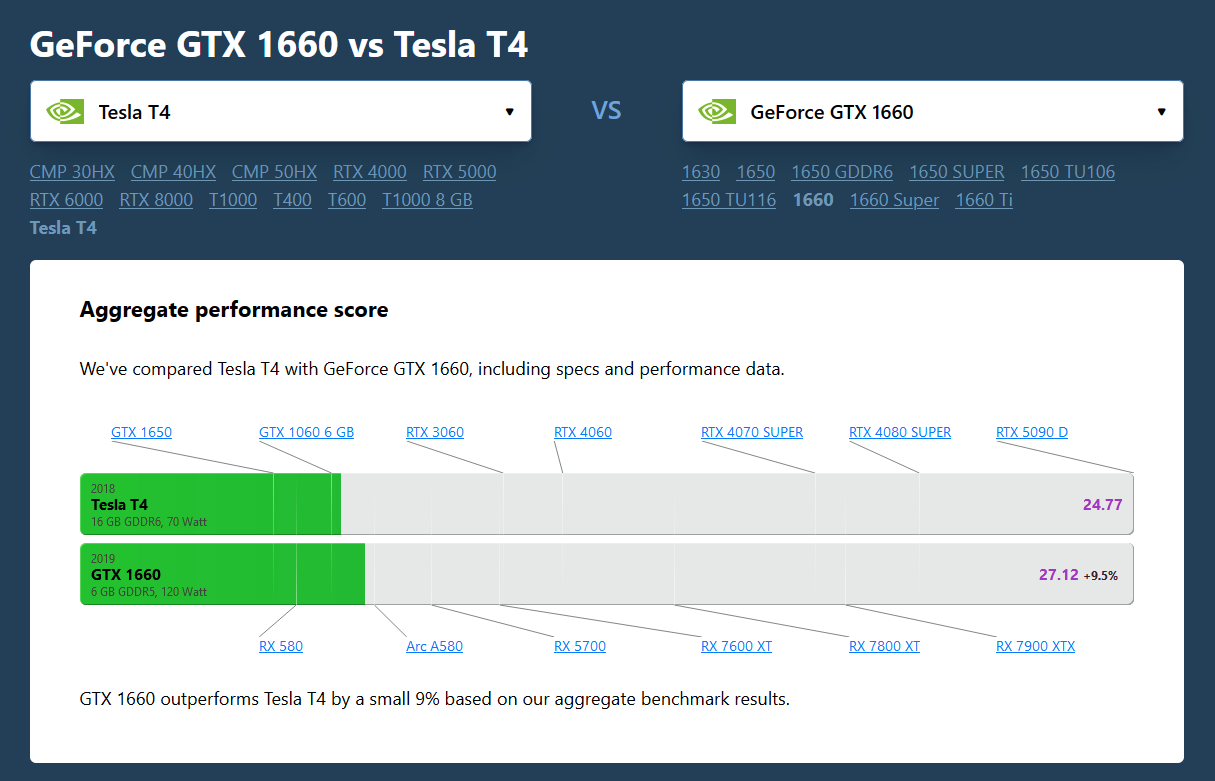
Task: Open the 1650 TU106 link
Action: 1068,172
